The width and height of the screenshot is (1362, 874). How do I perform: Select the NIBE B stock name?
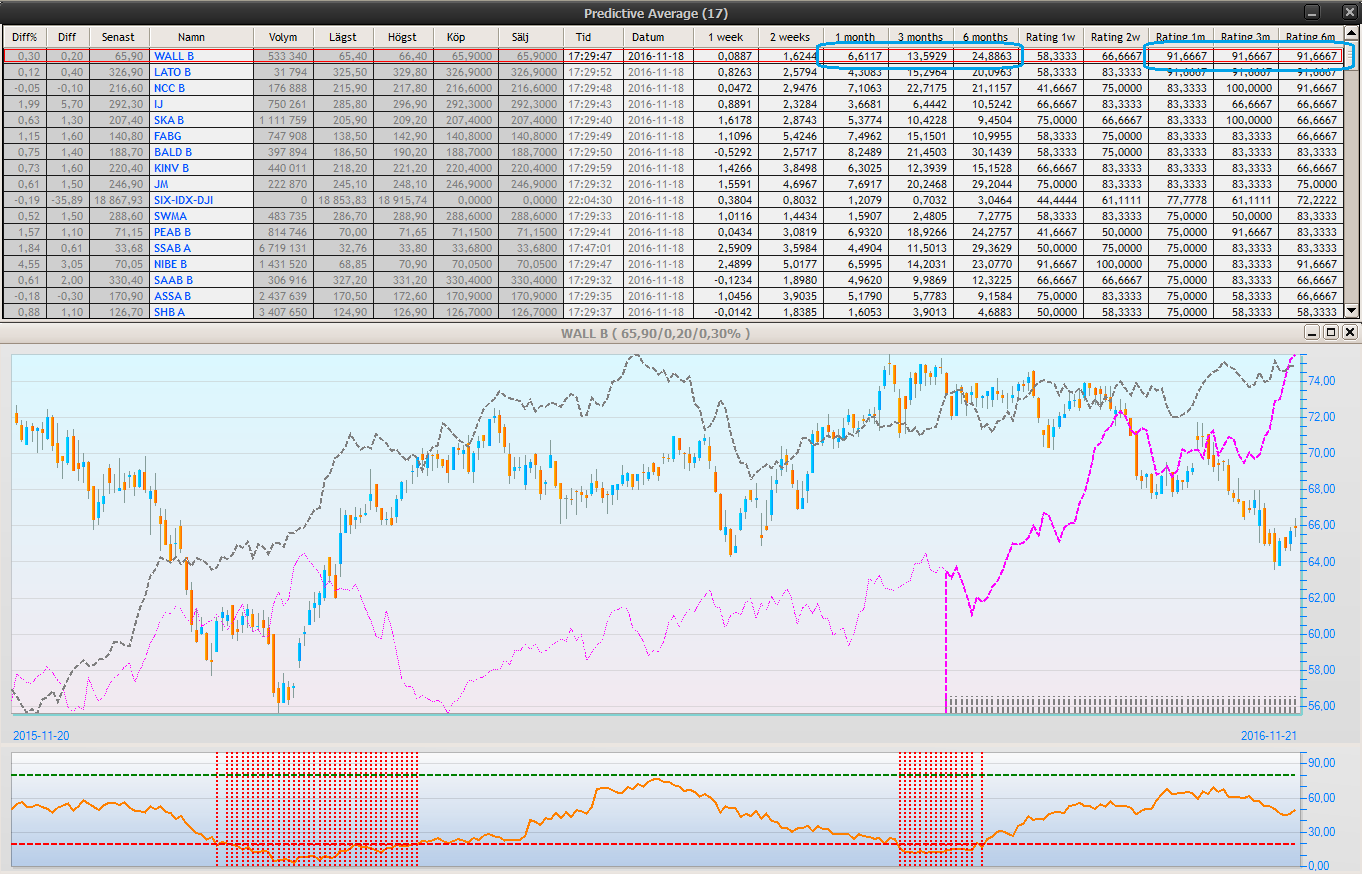click(x=170, y=264)
